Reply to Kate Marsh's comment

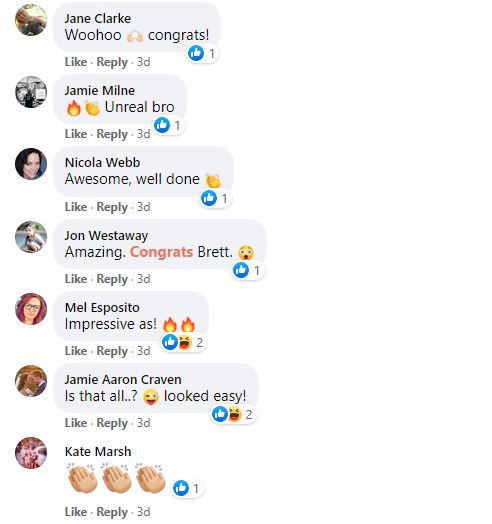click(112, 512)
